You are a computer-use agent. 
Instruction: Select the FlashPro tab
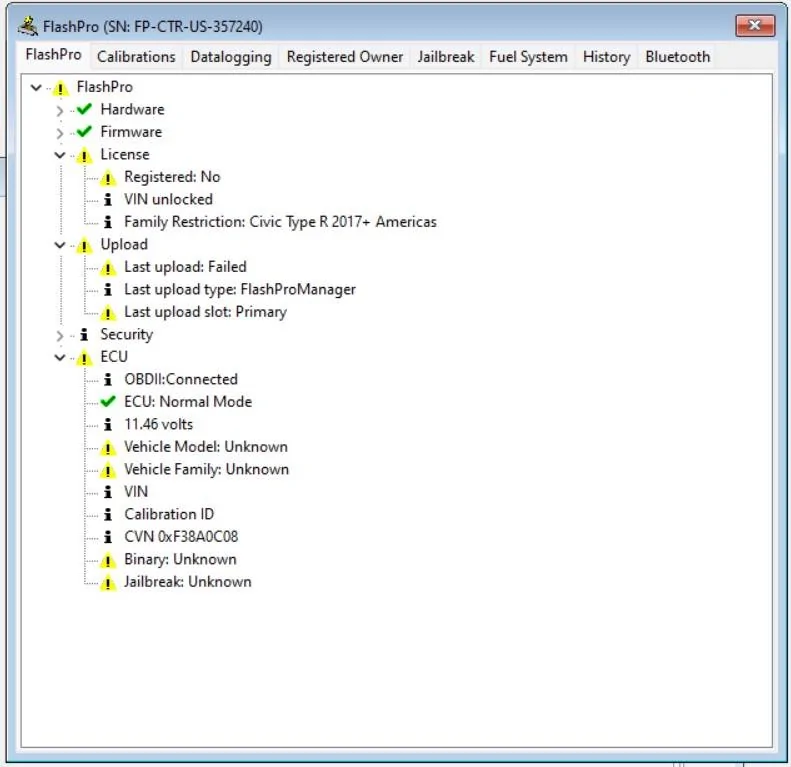tap(53, 54)
